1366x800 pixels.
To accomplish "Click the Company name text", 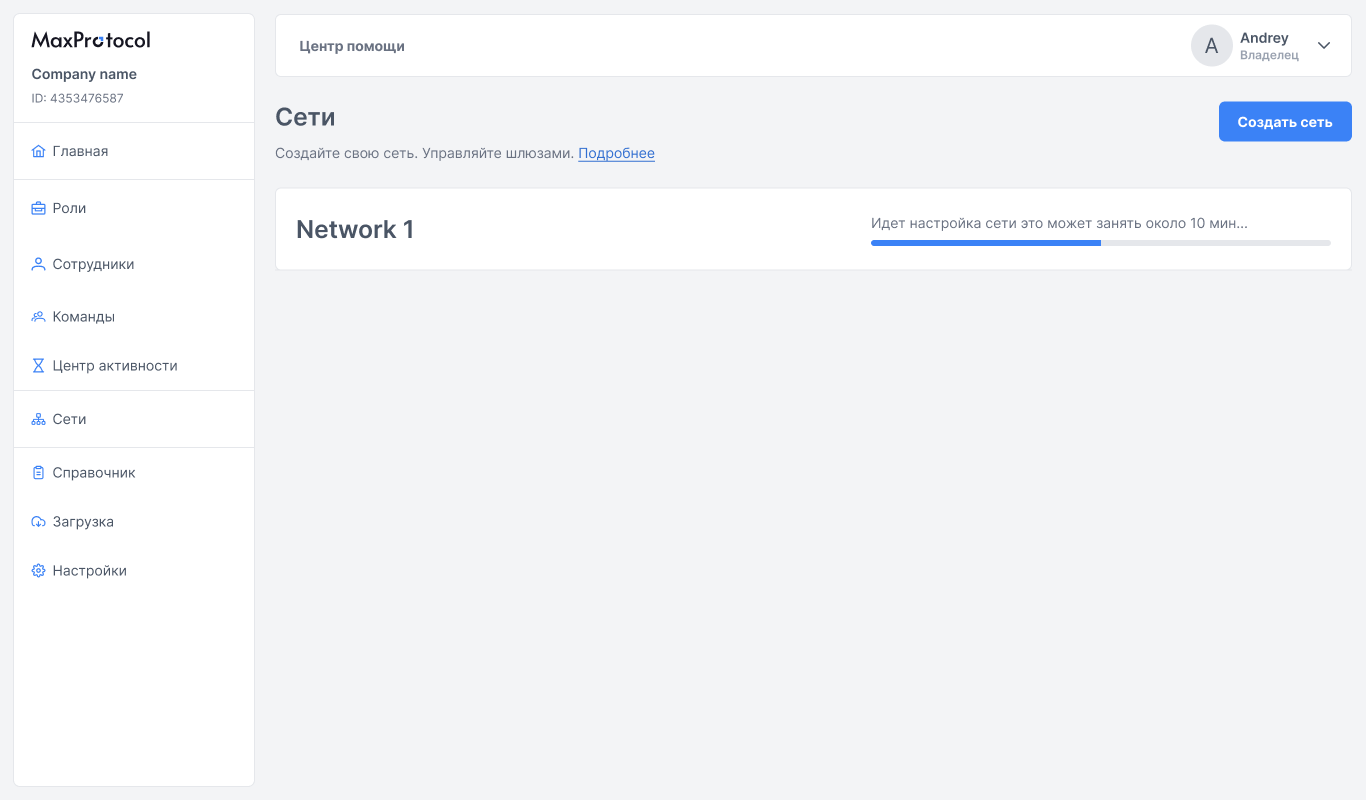I will pos(84,74).
